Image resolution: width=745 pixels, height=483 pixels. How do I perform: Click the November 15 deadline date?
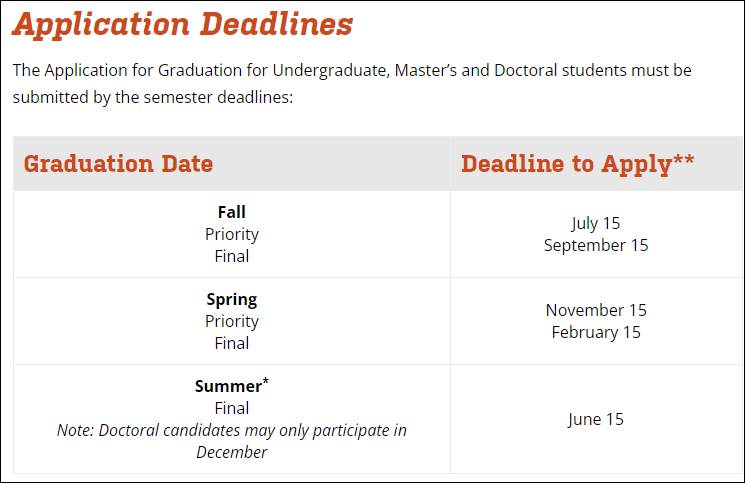[x=595, y=310]
